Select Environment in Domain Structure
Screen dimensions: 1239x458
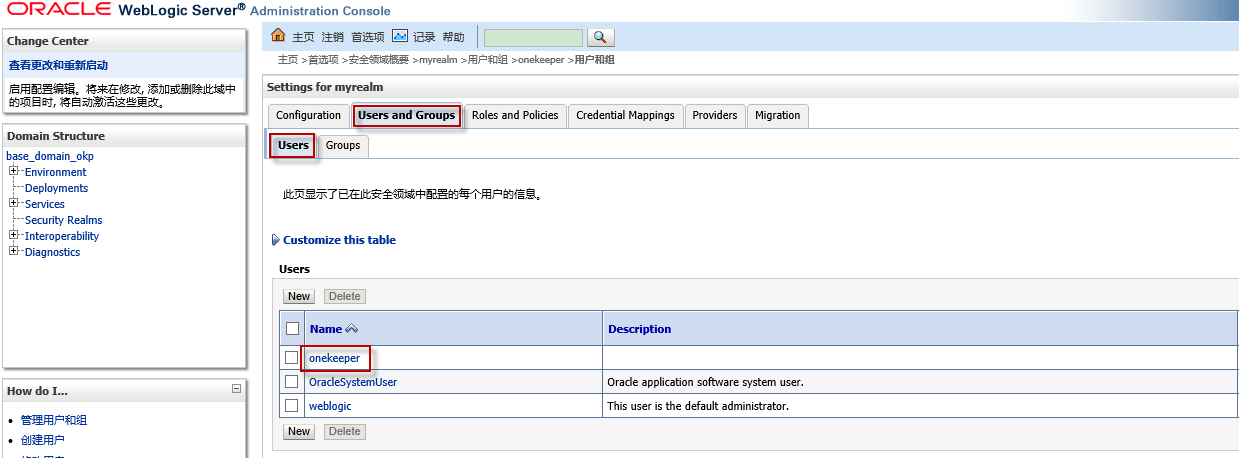pos(55,172)
